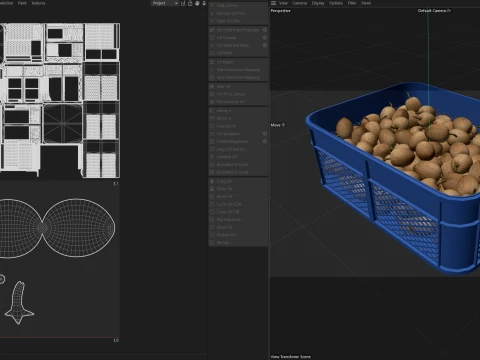The image size is (480, 360).
Task: Open UV Rectangularize options gear
Action: tap(265, 141)
